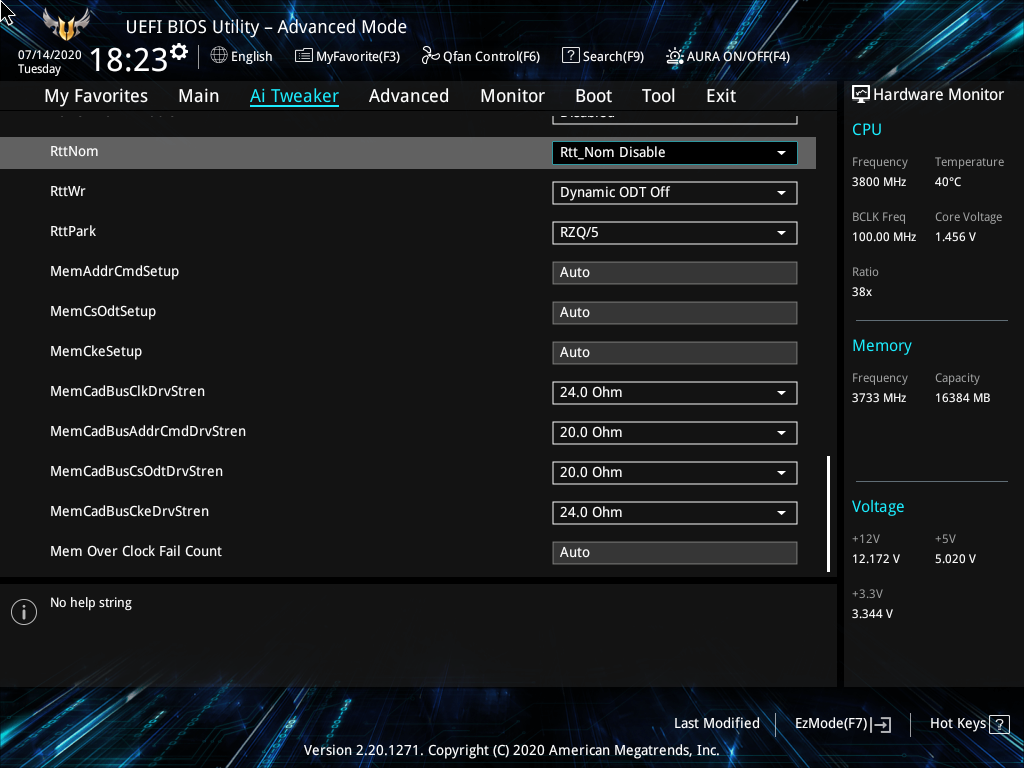Image resolution: width=1024 pixels, height=768 pixels.
Task: Click +3.3V value 3.344 V
Action: tap(872, 614)
